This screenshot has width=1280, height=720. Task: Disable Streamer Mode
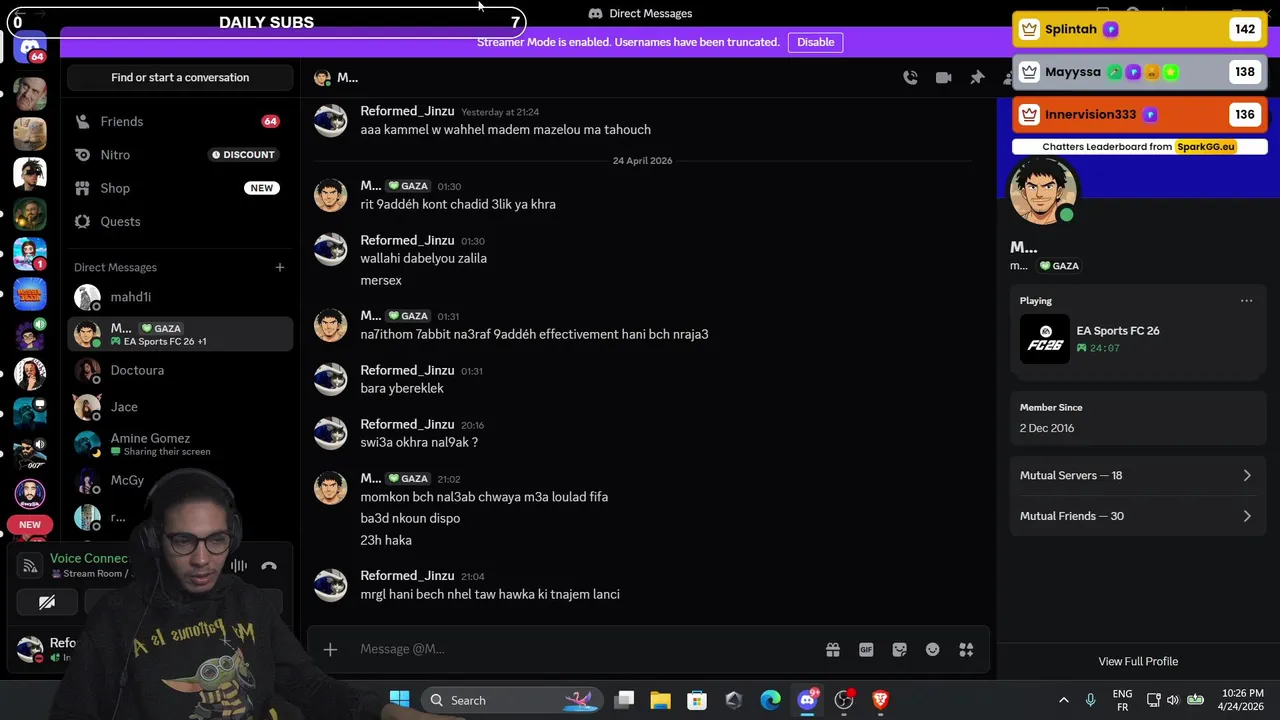815,42
